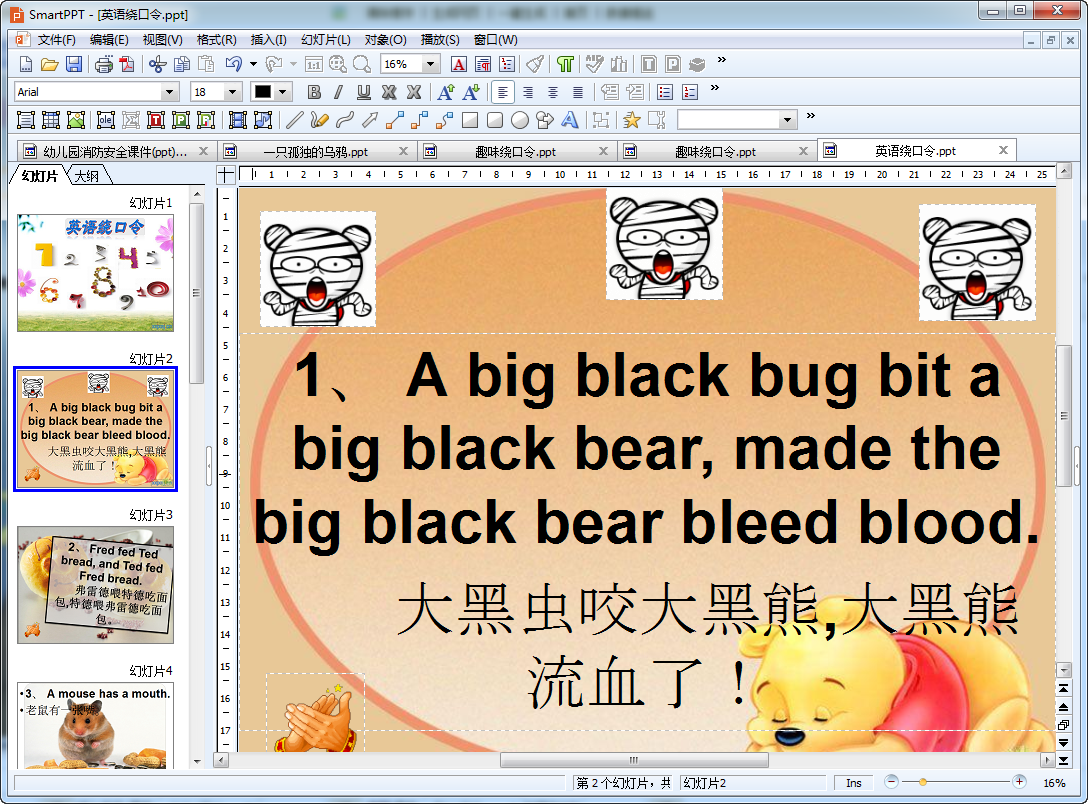The width and height of the screenshot is (1088, 804).
Task: Insert a text frame with the lined frame icon
Action: pyautogui.click(x=26, y=120)
